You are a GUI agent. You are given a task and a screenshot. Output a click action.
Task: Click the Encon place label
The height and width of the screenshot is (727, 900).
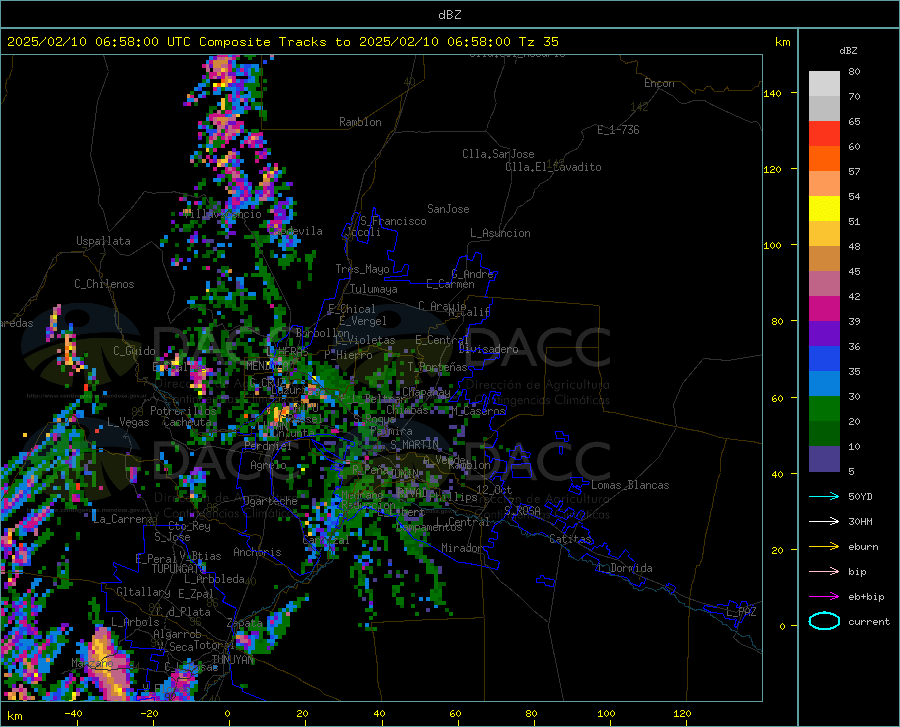(659, 83)
